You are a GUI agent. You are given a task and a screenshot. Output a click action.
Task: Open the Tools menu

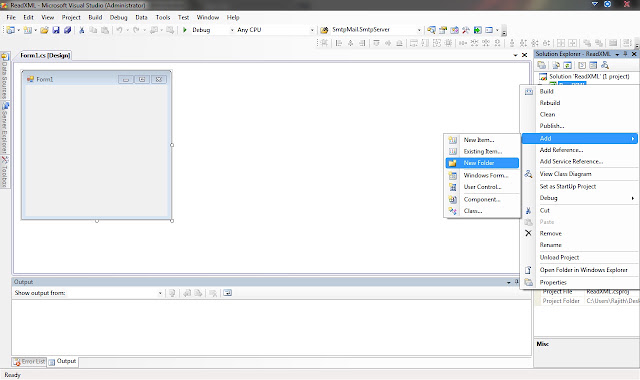click(x=162, y=18)
